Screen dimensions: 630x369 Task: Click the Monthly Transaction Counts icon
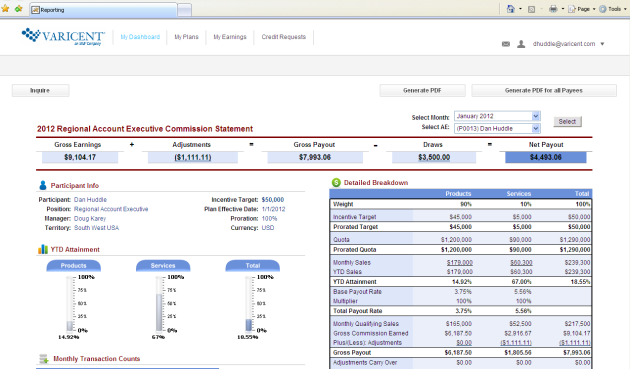(43, 359)
